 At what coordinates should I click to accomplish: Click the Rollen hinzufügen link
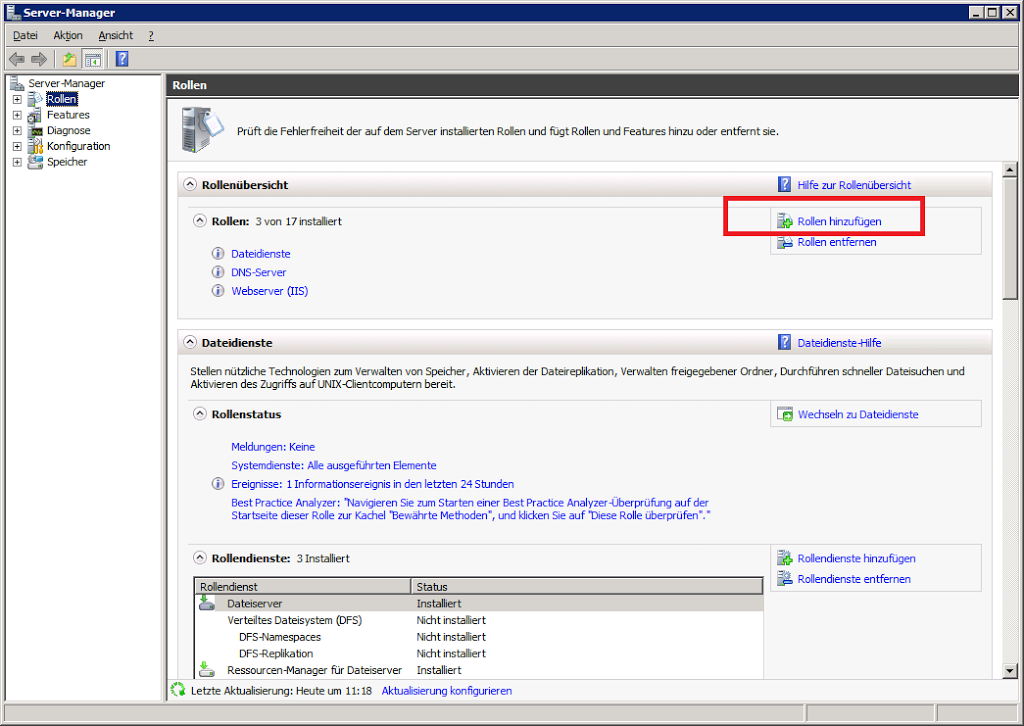click(839, 221)
